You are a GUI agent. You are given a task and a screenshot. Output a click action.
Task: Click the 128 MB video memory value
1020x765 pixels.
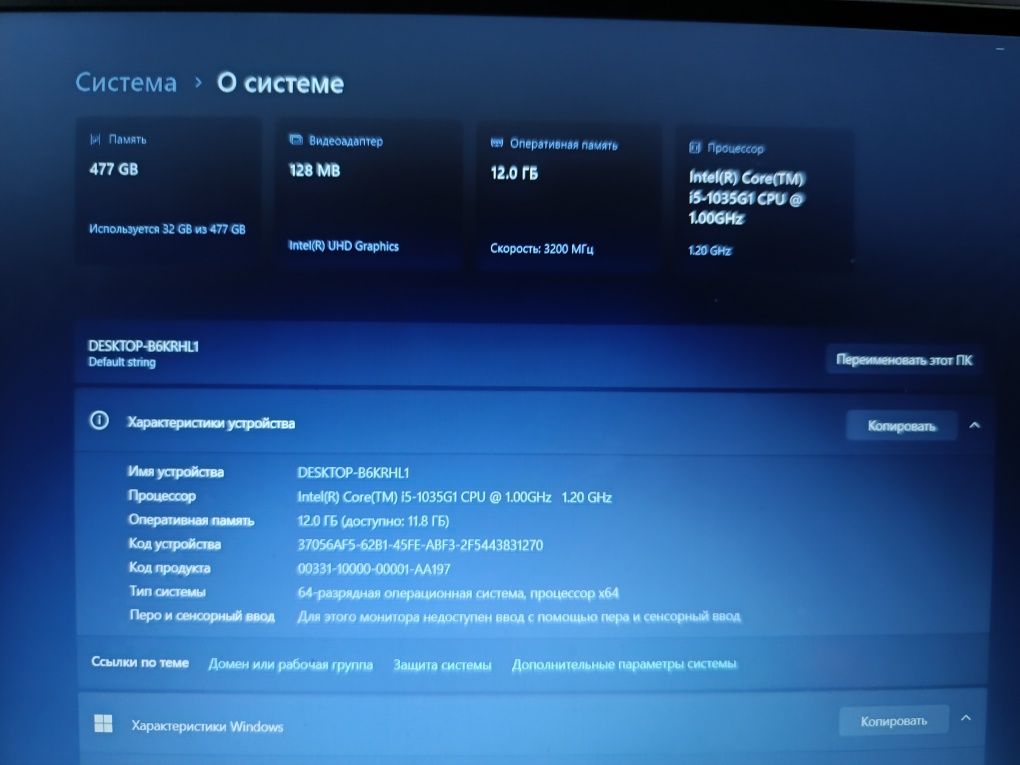315,170
